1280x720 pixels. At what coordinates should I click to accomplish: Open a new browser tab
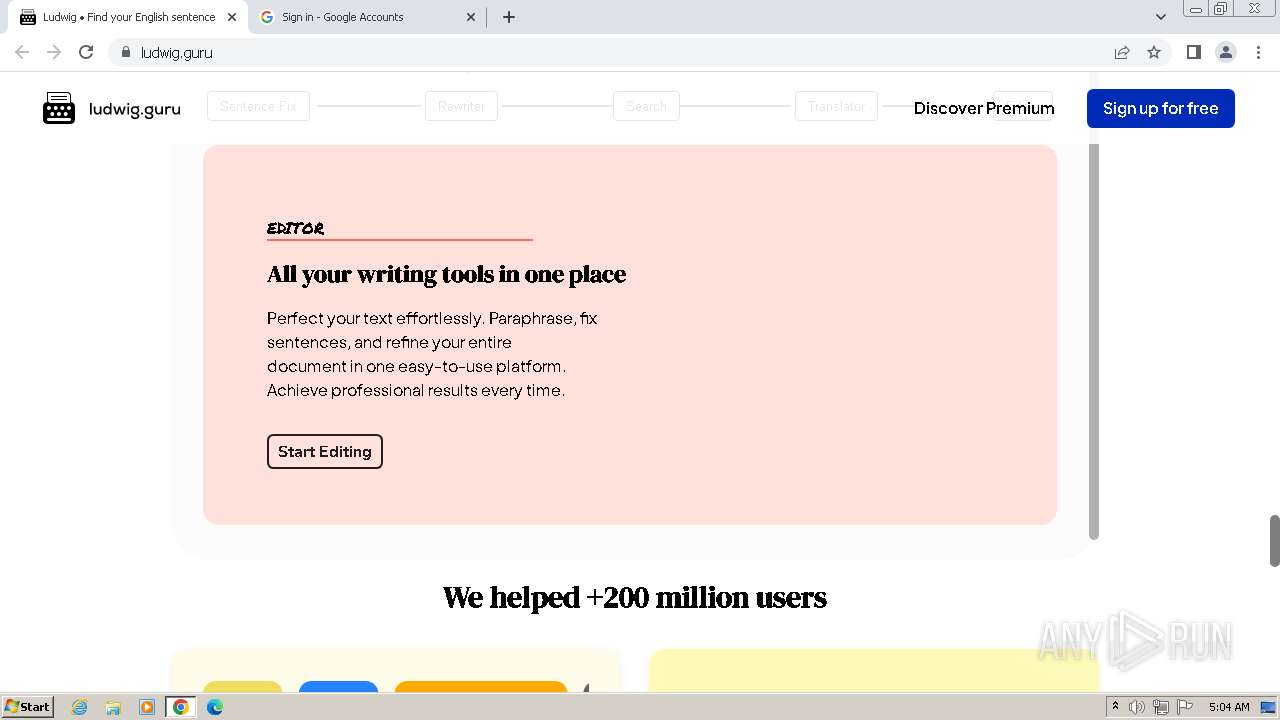click(x=509, y=17)
